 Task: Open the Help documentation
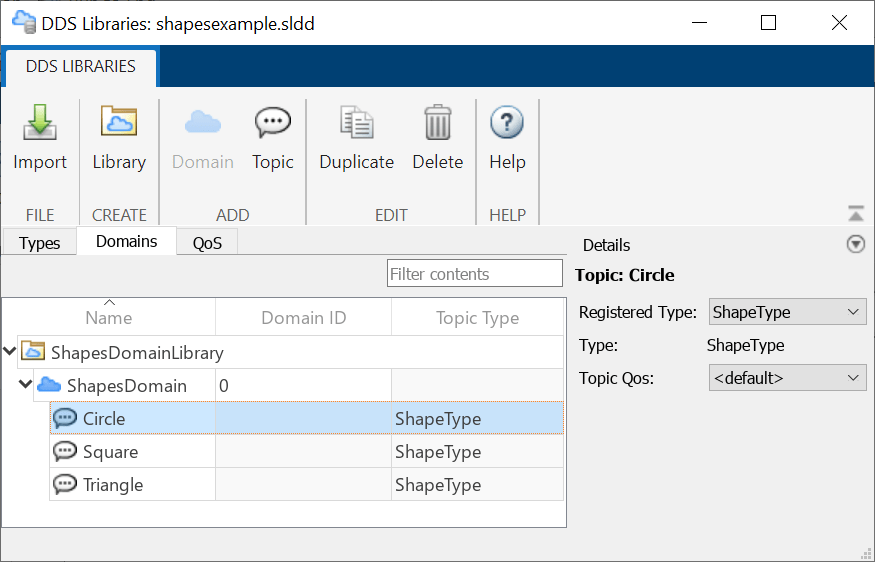tap(507, 124)
